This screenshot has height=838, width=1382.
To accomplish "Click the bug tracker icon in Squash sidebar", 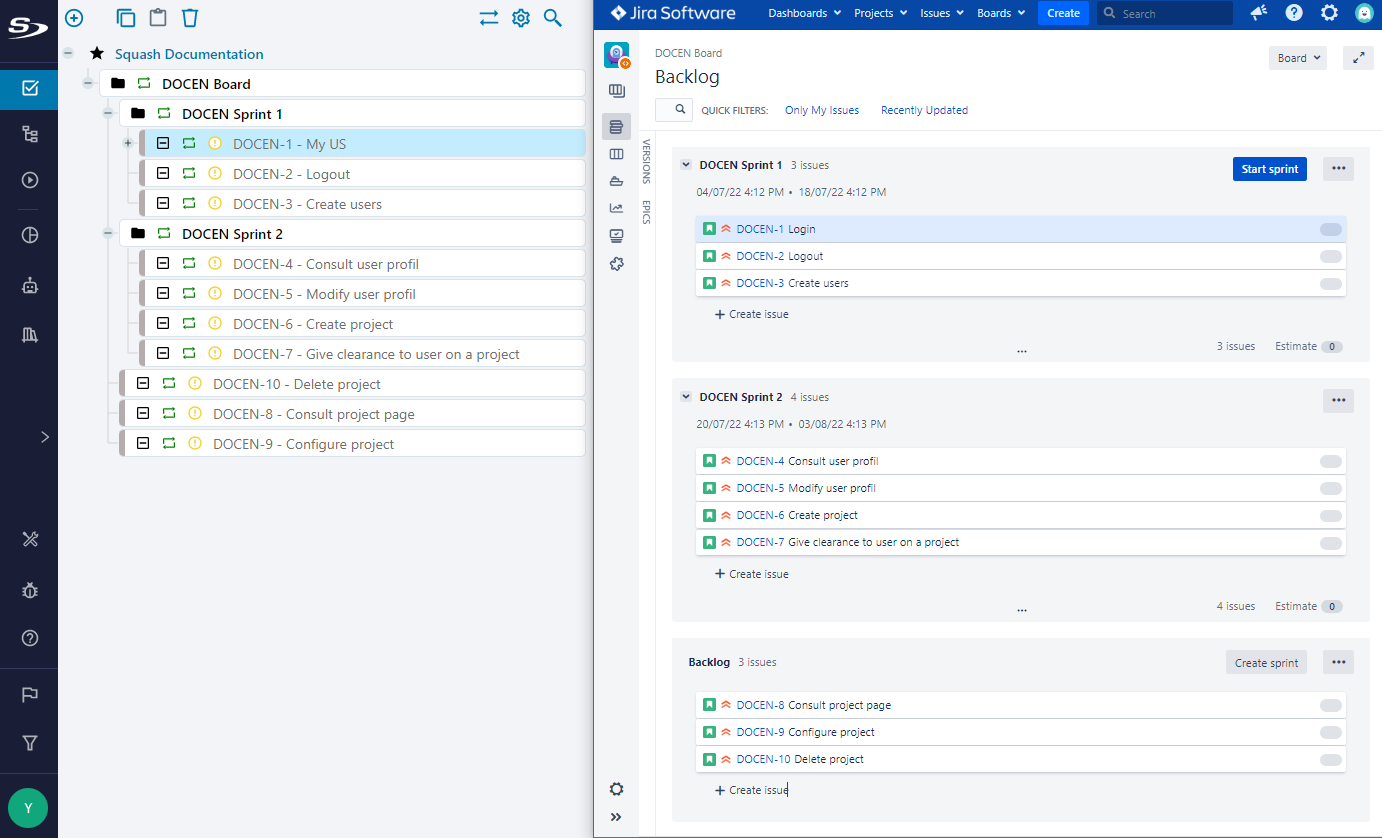I will coord(30,590).
